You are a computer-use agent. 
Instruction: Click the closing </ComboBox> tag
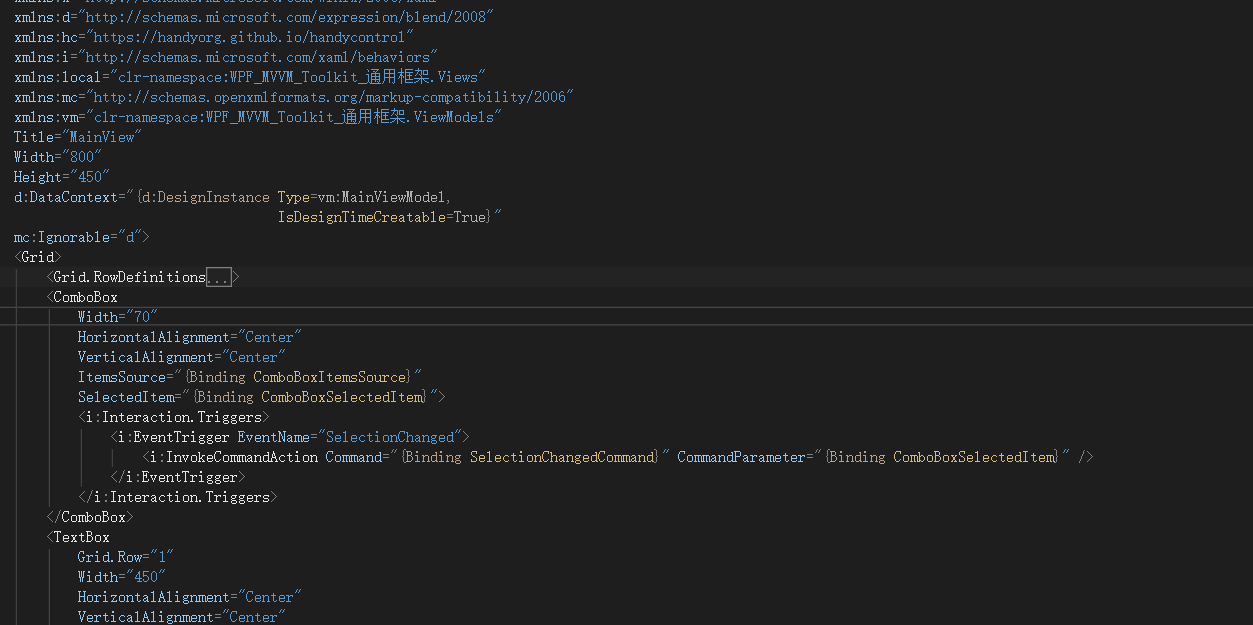point(90,517)
